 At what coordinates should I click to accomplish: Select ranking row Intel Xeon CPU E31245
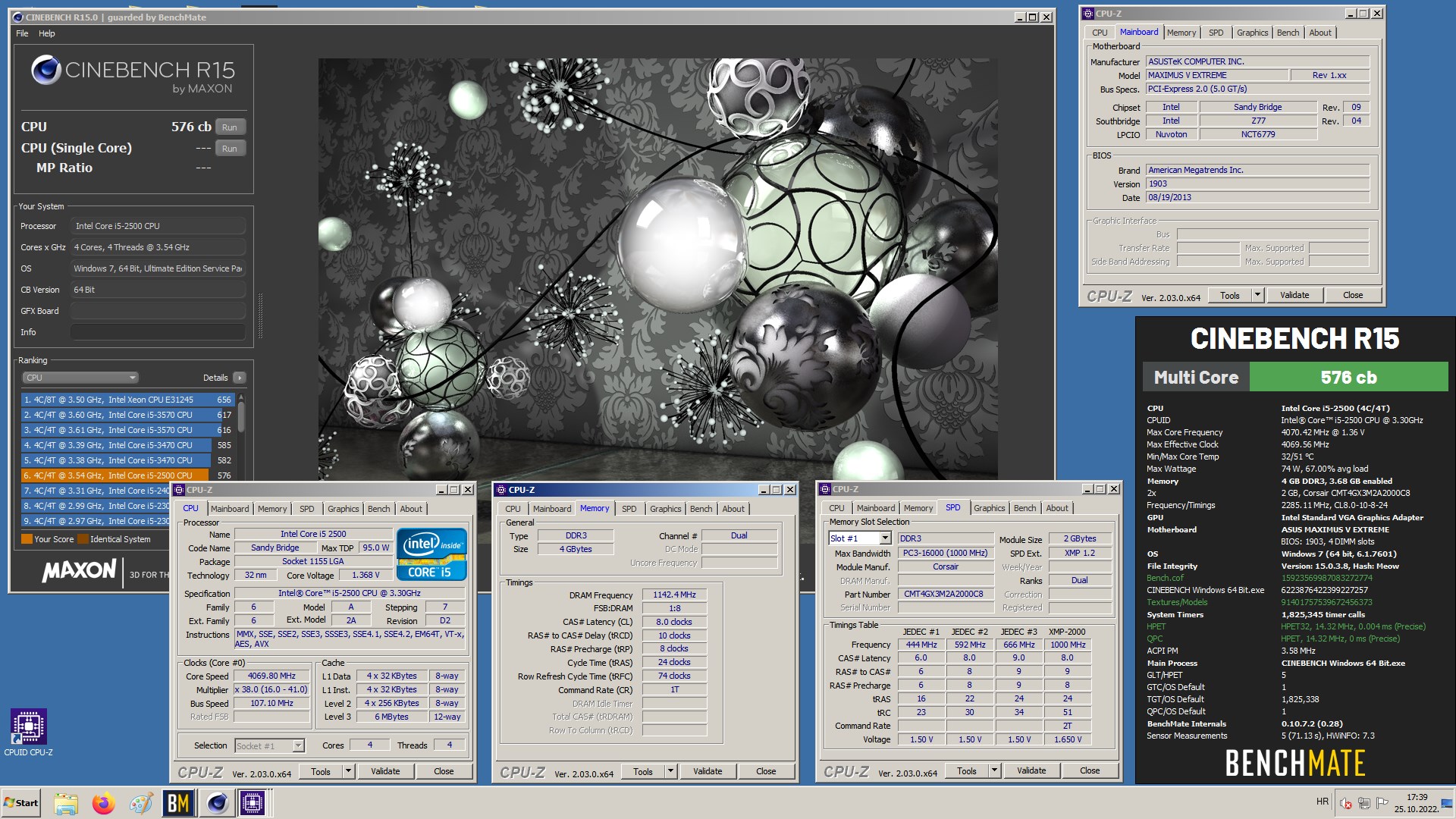point(127,400)
